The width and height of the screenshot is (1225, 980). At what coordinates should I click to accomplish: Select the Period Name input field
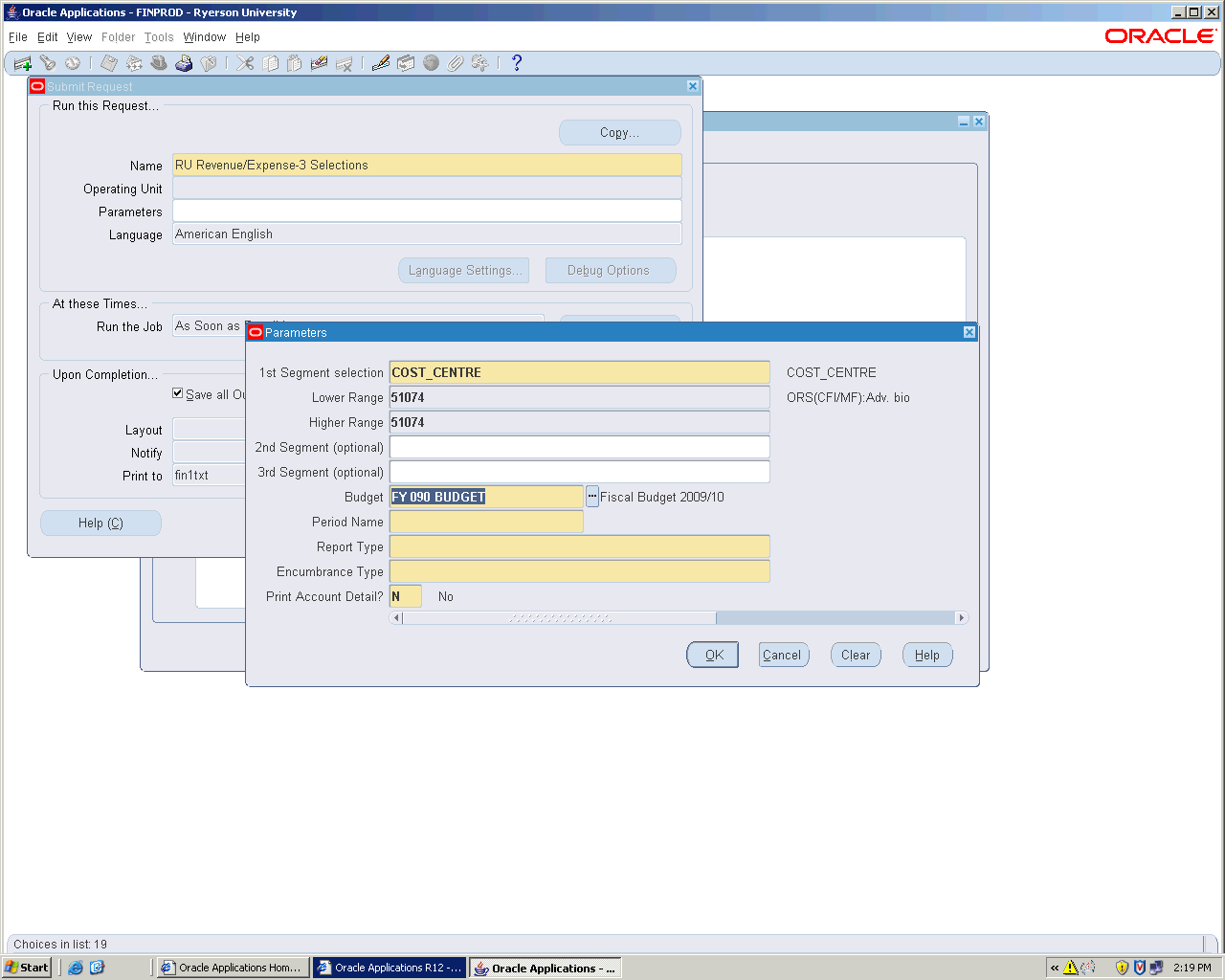tap(486, 522)
